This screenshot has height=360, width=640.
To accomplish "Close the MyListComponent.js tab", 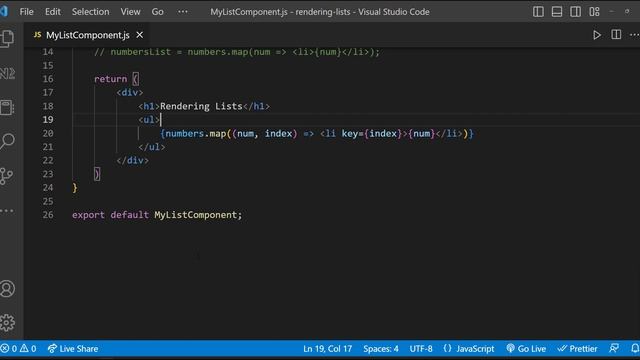I will pos(140,35).
